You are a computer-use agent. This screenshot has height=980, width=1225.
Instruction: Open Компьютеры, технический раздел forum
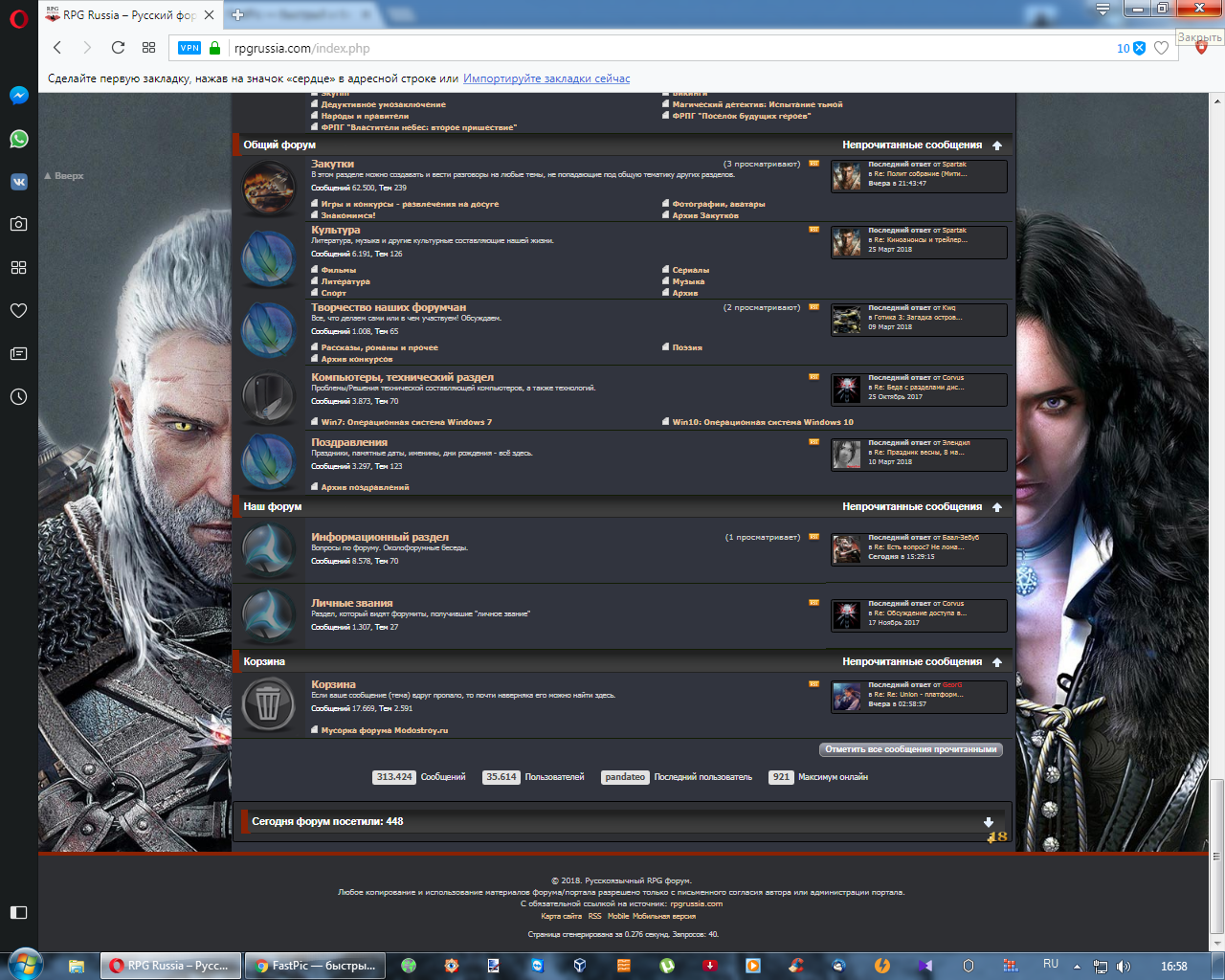tap(403, 377)
